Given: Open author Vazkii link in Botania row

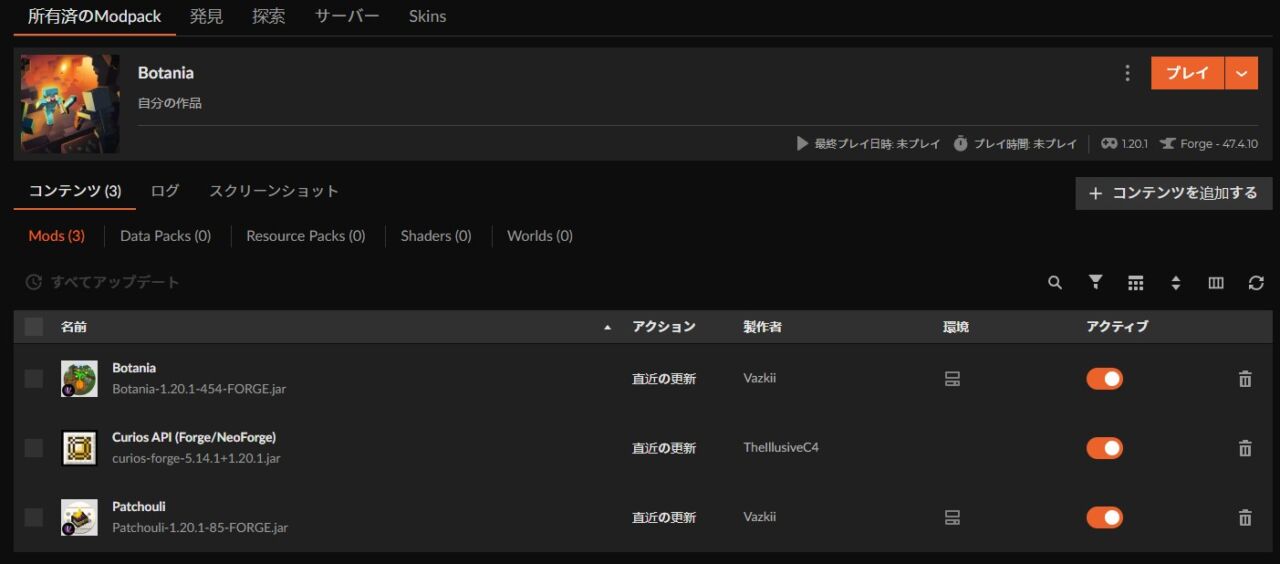Looking at the screenshot, I should pos(760,379).
